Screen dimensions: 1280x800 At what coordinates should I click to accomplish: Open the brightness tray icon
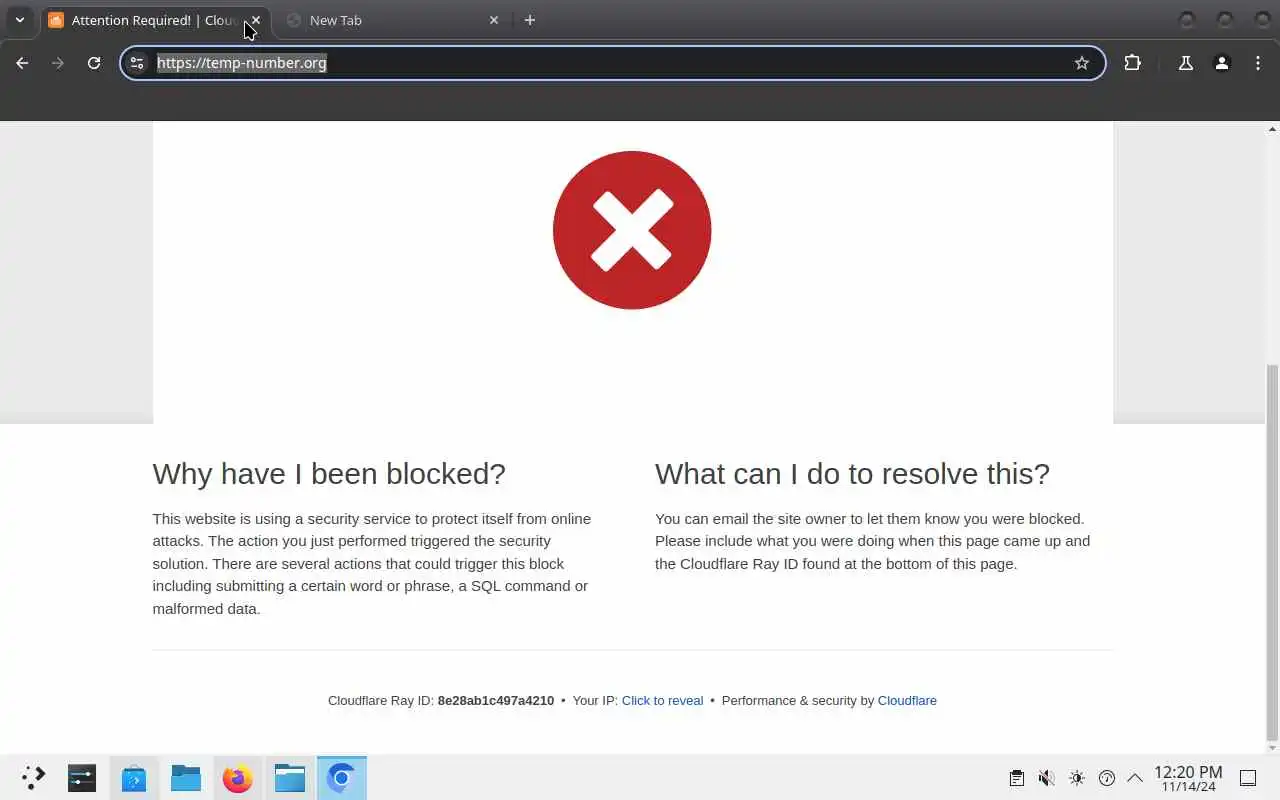pos(1076,778)
